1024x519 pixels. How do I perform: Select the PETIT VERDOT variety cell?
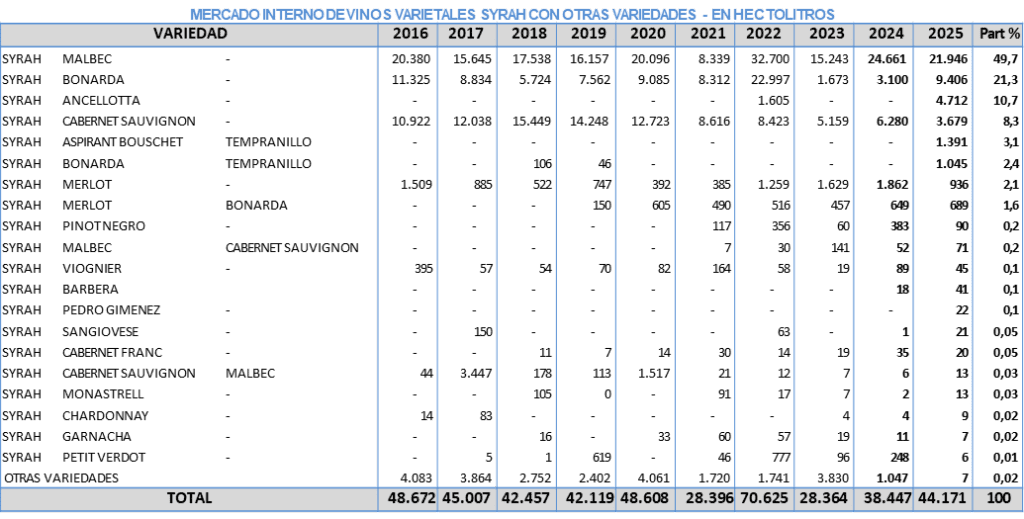click(104, 457)
